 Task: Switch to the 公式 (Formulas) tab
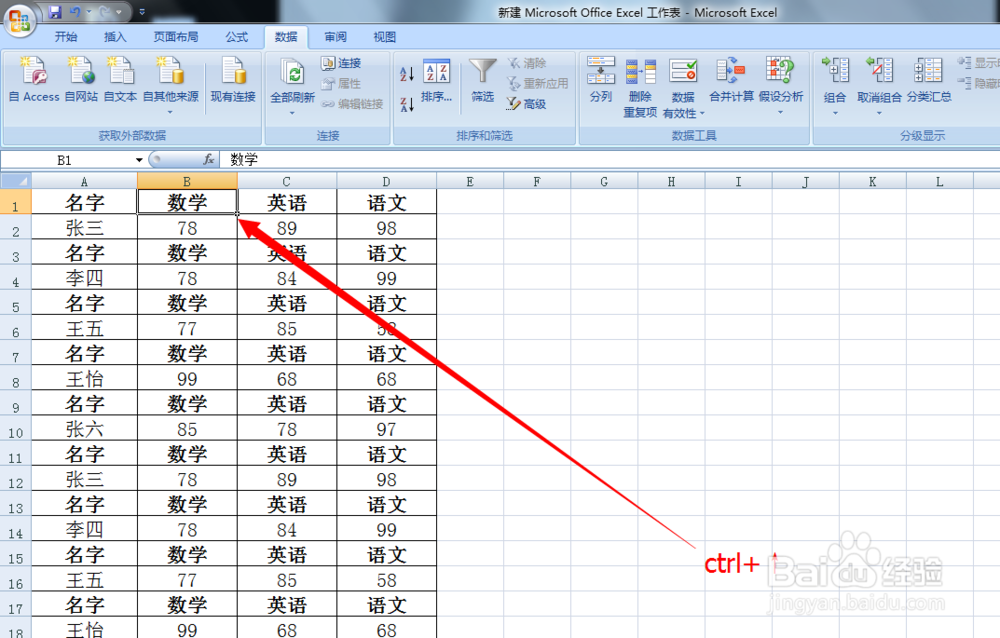coord(236,37)
